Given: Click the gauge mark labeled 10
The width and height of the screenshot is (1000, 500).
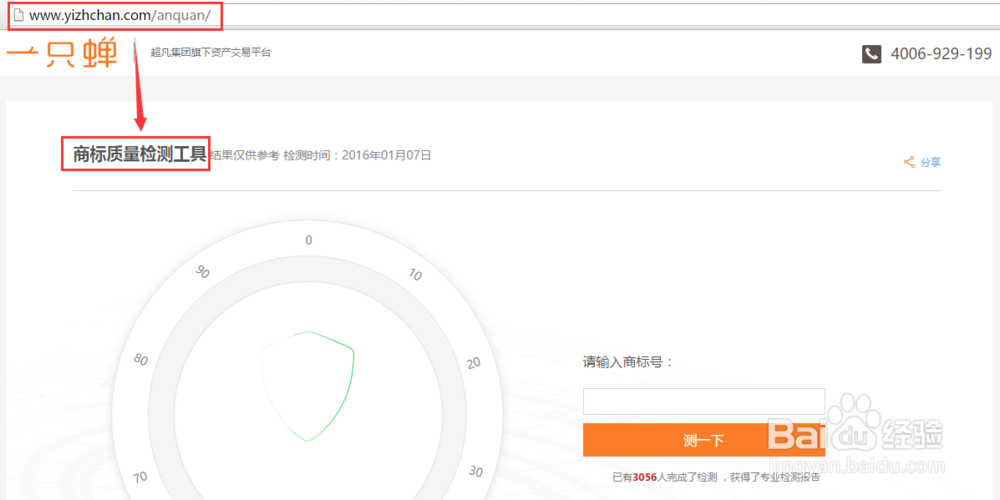Looking at the screenshot, I should pos(415,275).
